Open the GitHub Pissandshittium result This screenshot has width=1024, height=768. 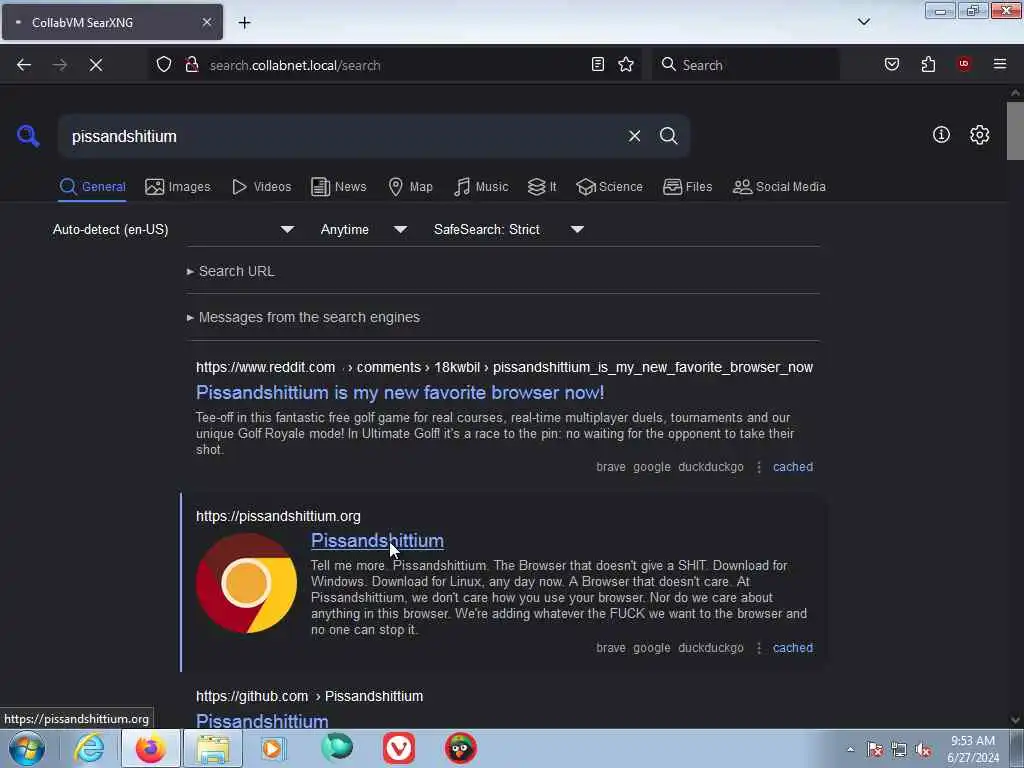(262, 720)
